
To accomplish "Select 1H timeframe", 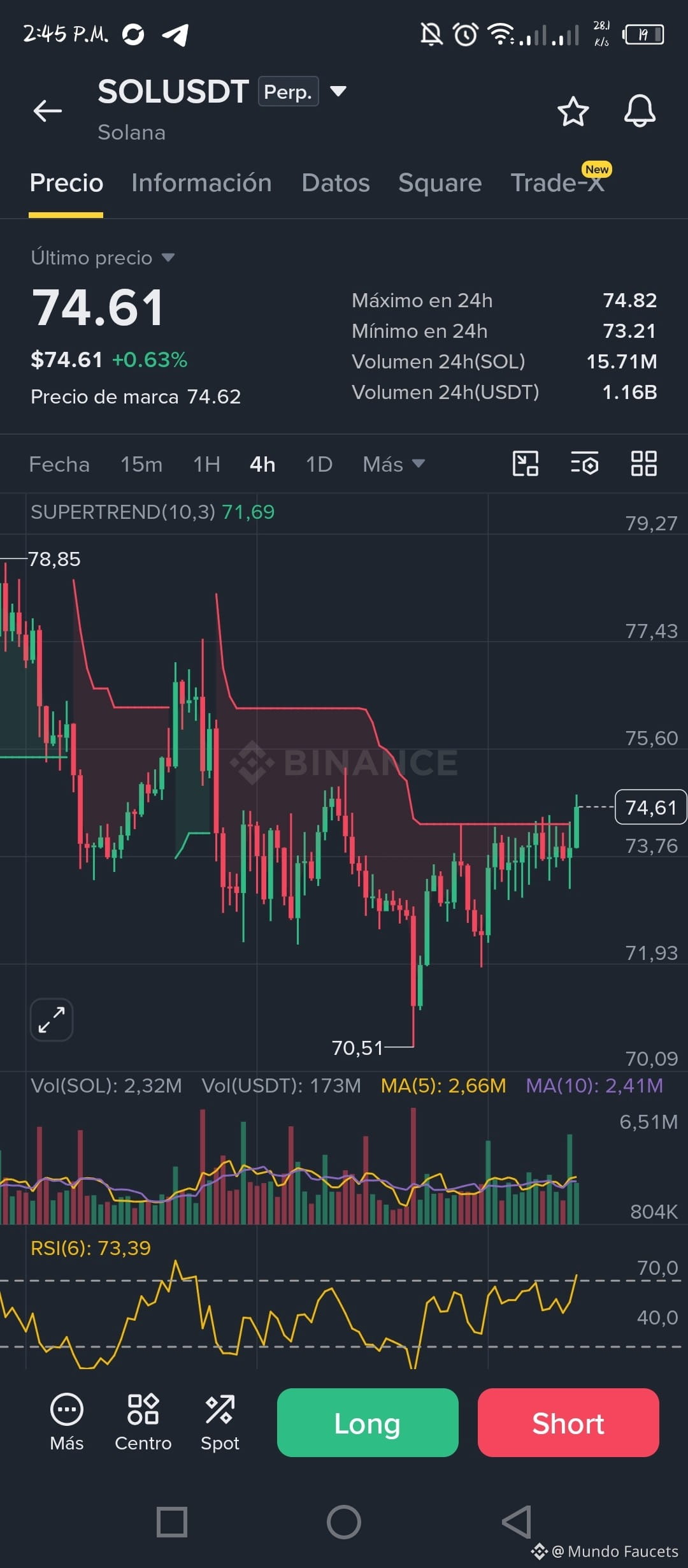I will coord(206,464).
